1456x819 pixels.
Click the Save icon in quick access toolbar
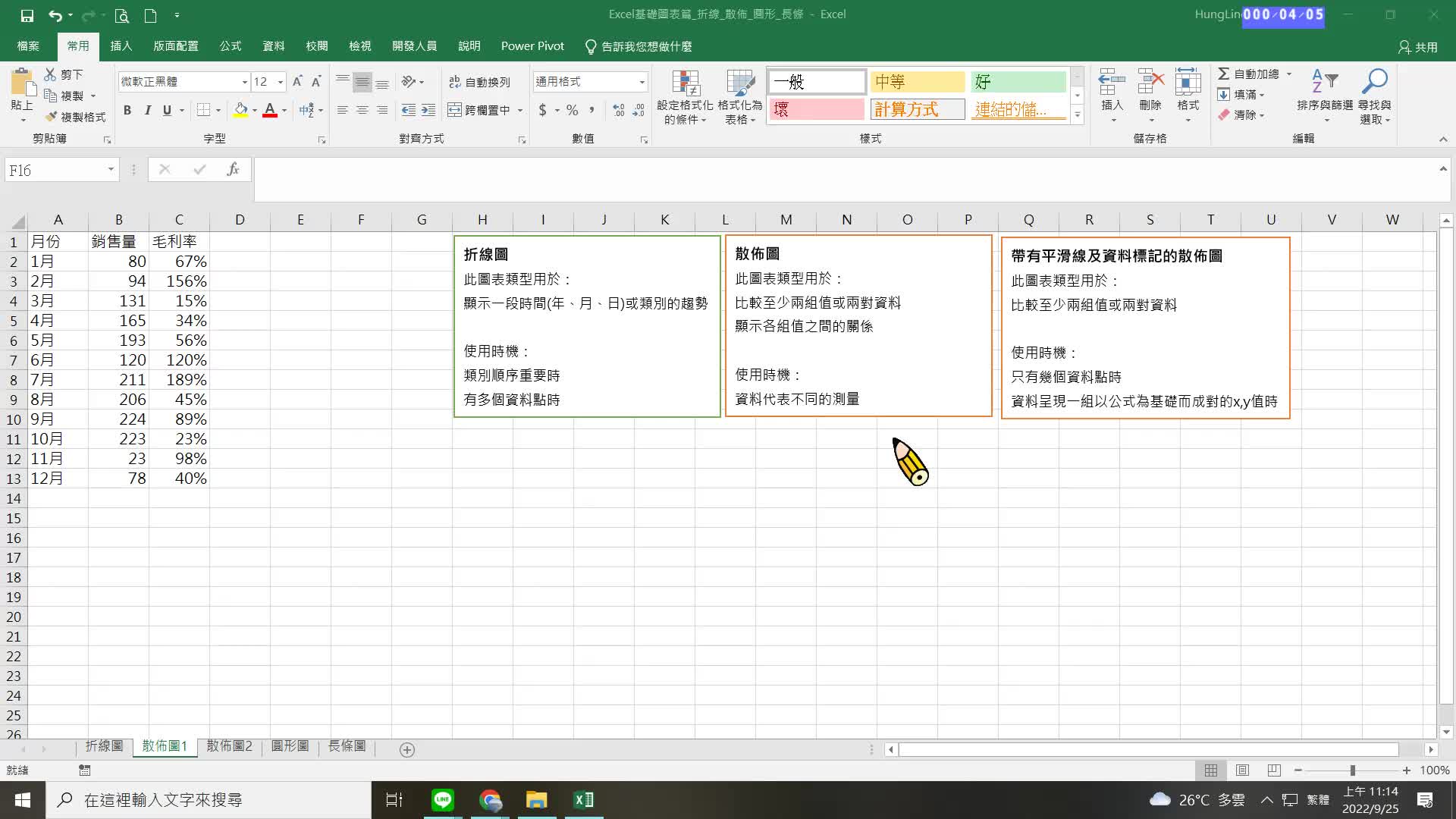(27, 15)
